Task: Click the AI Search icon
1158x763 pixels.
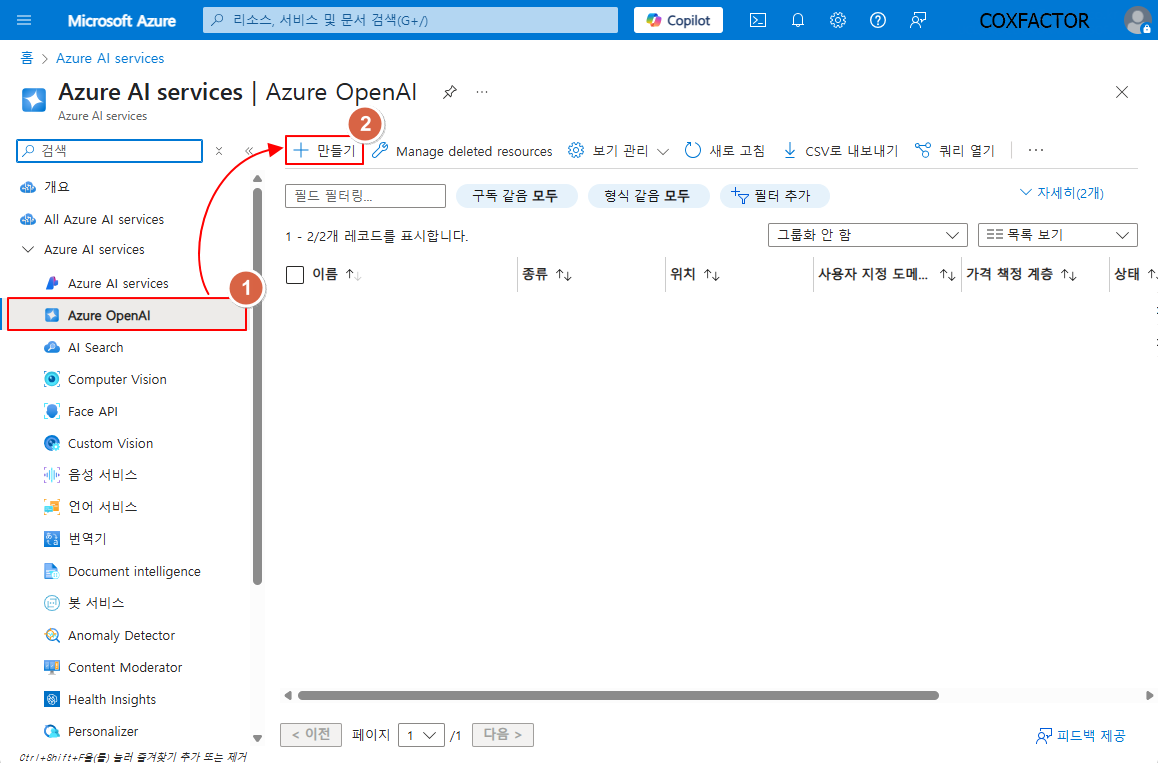Action: (x=52, y=347)
